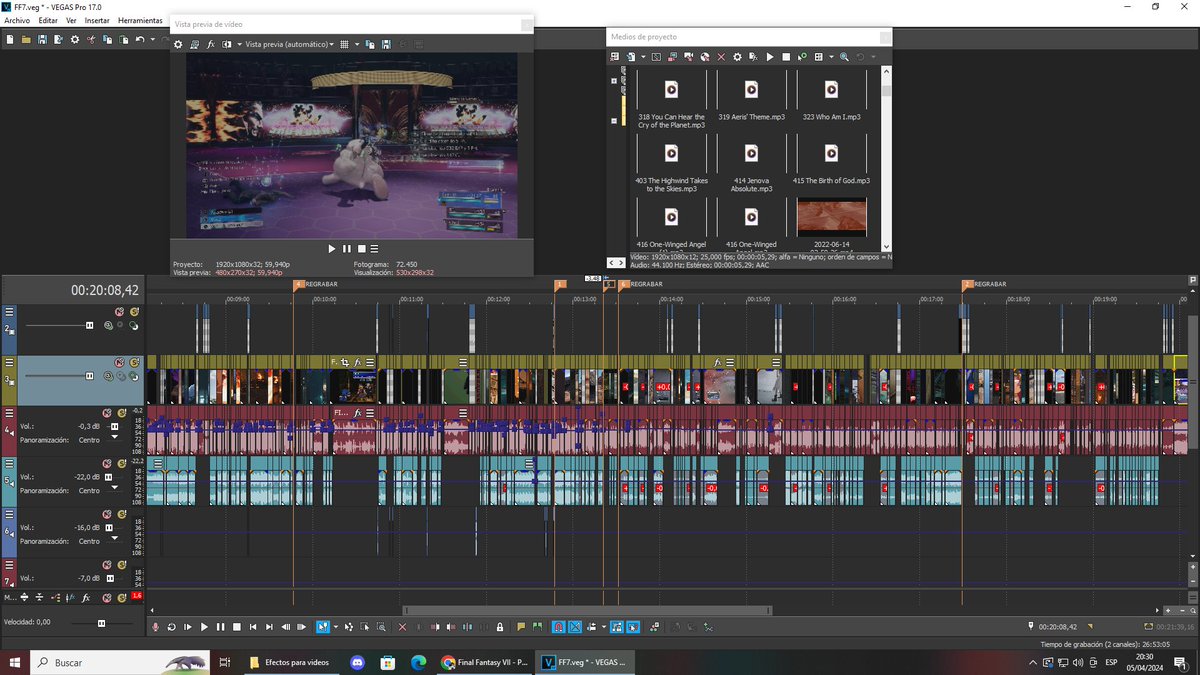1200x675 pixels.
Task: Play the video preview window
Action: [x=332, y=248]
